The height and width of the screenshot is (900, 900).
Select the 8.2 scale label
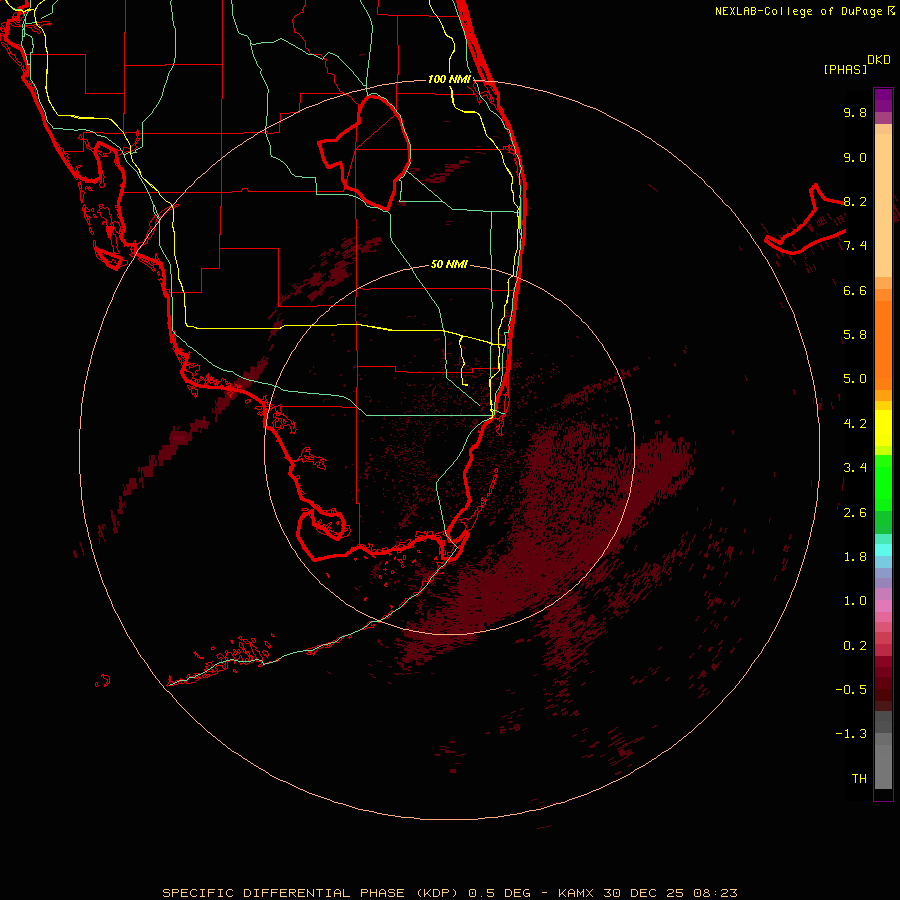pyautogui.click(x=855, y=201)
